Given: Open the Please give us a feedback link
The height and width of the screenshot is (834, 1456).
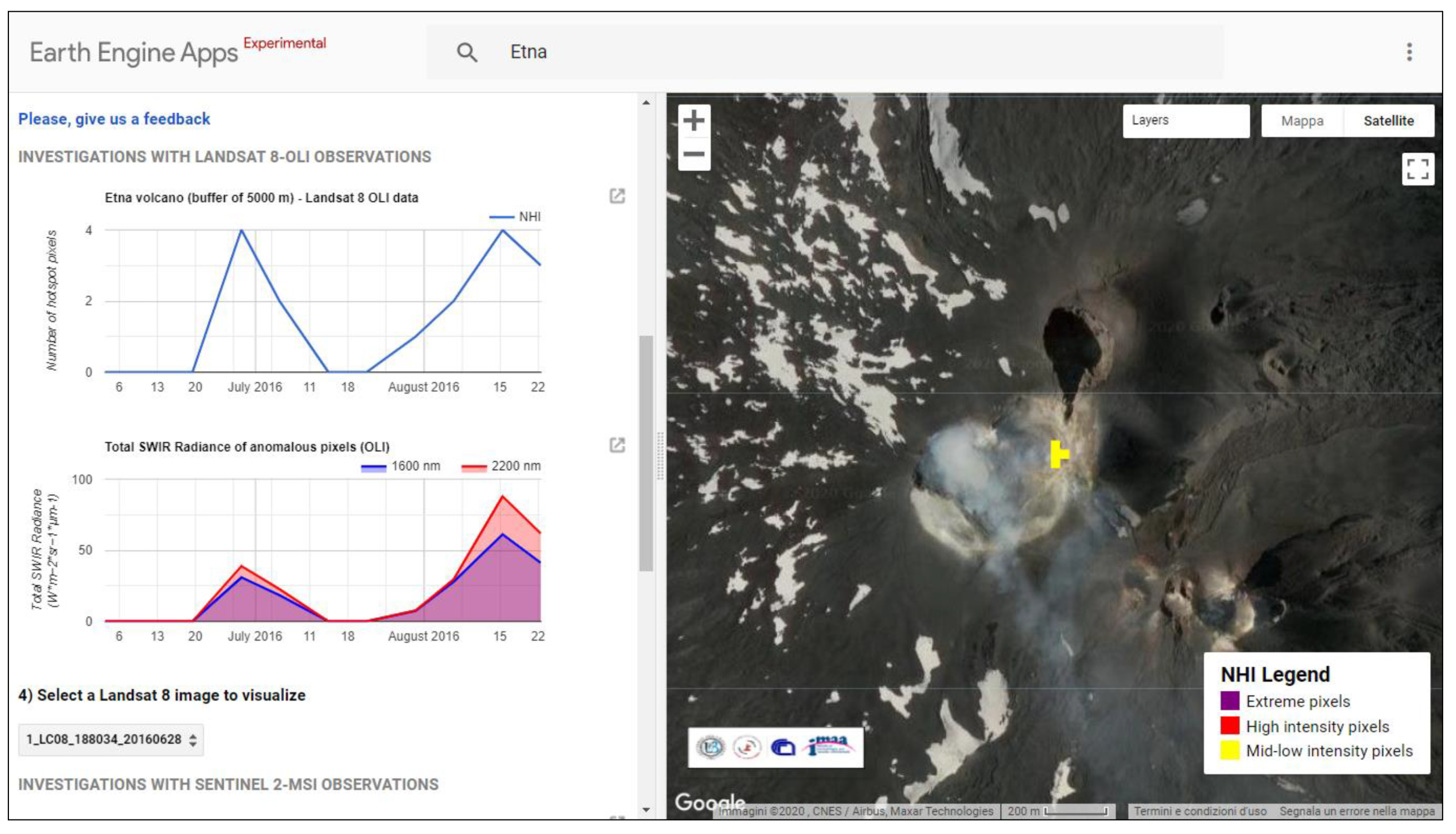Looking at the screenshot, I should pos(114,119).
